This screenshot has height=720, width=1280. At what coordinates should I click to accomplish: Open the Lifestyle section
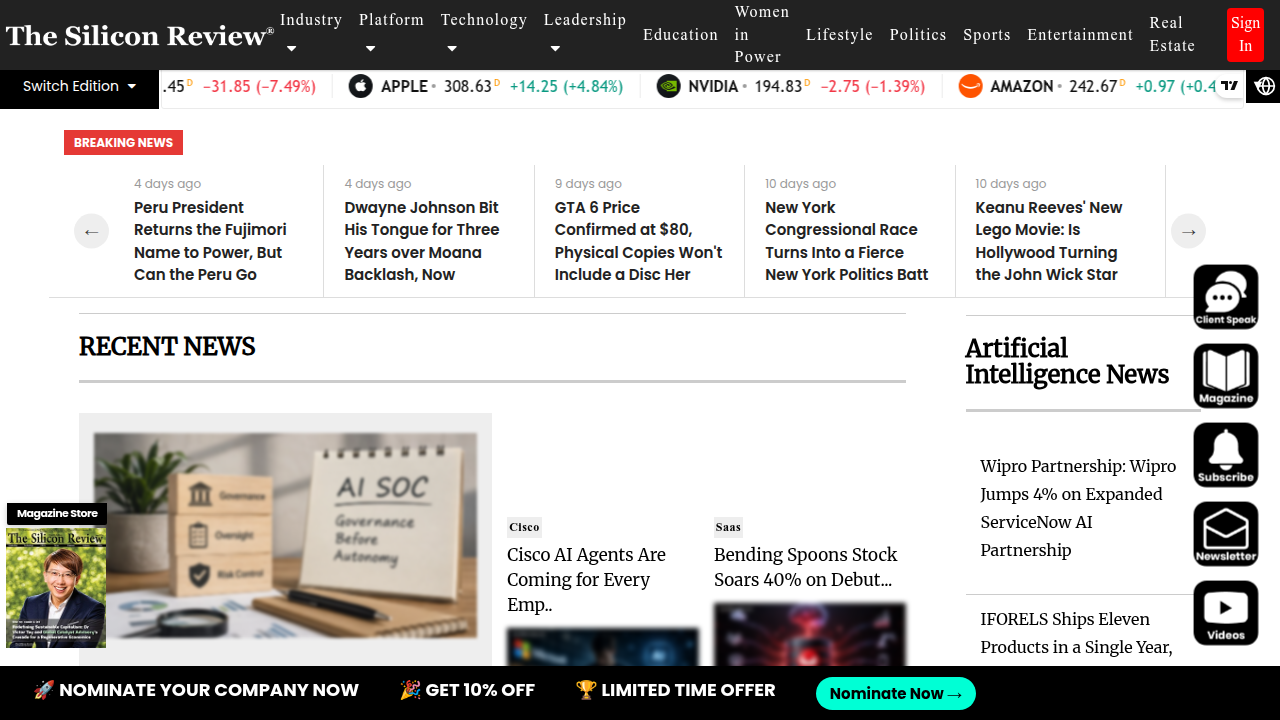pos(839,34)
